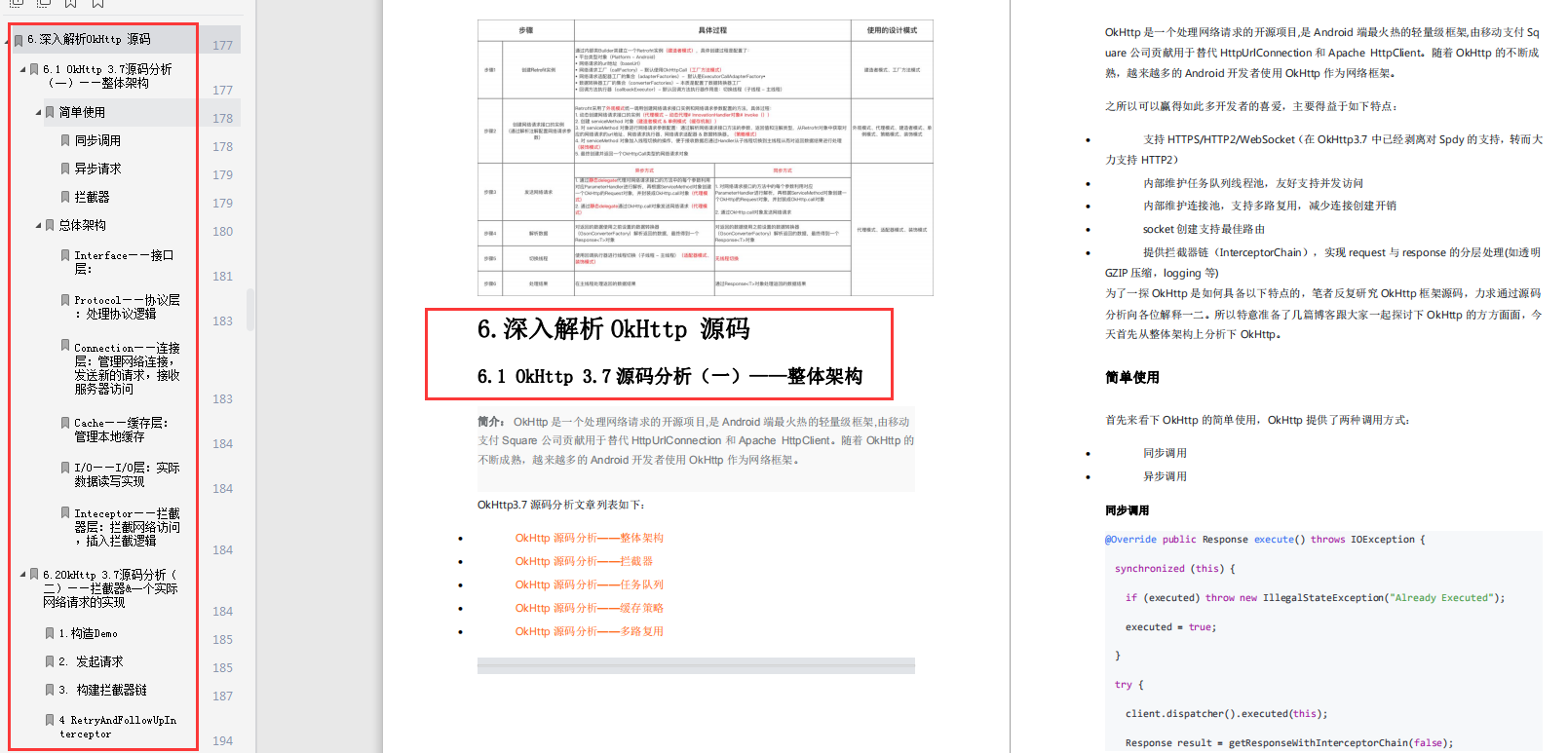
Task: Click page number 180 next to '总体架构'
Action: coord(223,232)
